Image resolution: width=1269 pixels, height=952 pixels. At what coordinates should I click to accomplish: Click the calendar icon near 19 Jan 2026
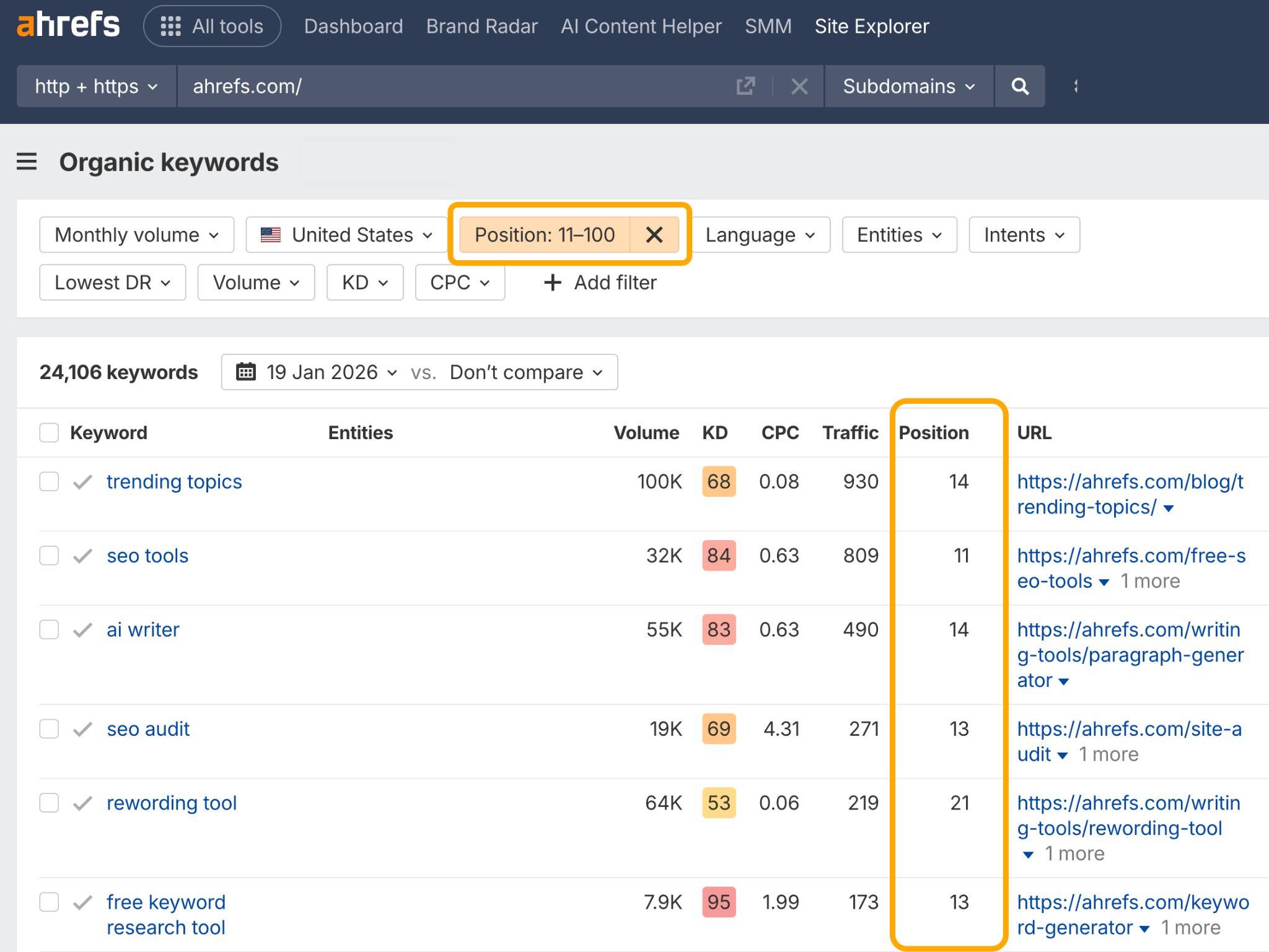(245, 372)
